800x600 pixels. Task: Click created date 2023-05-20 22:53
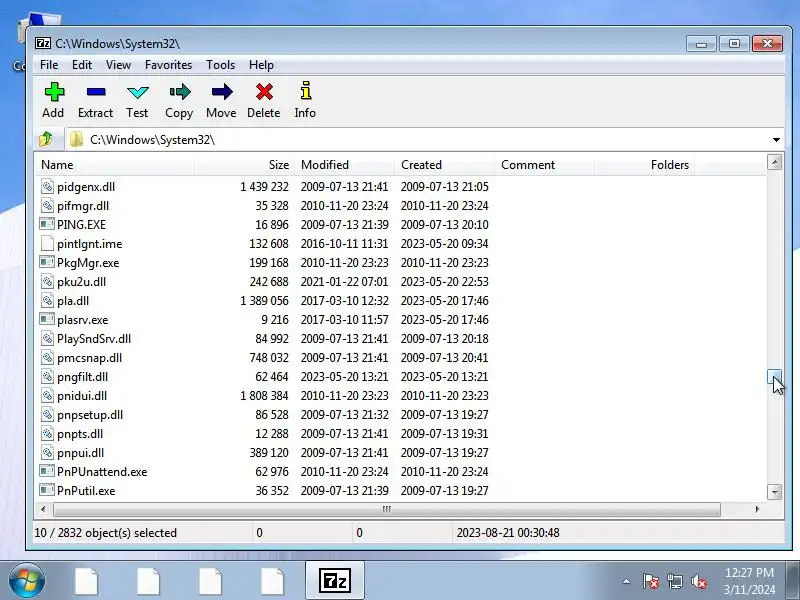pyautogui.click(x=444, y=282)
